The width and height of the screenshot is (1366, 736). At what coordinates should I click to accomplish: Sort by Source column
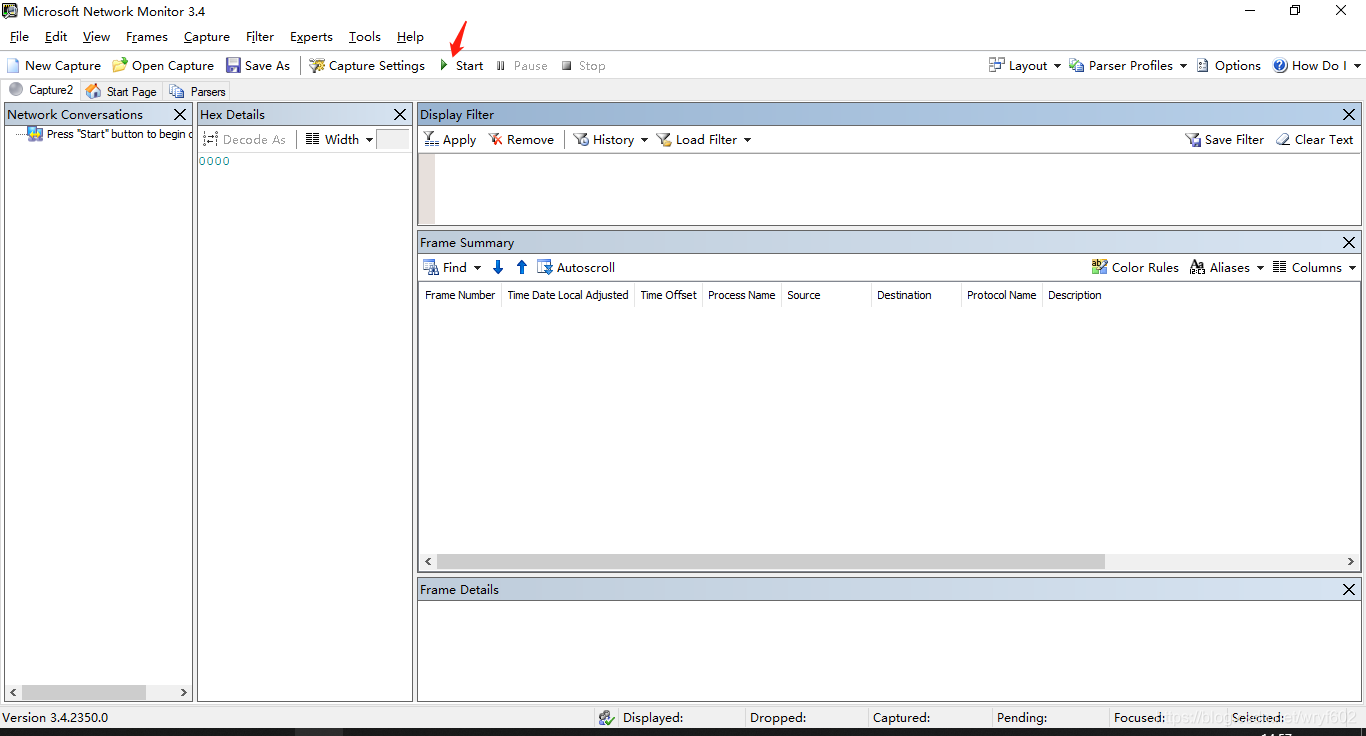pos(826,295)
